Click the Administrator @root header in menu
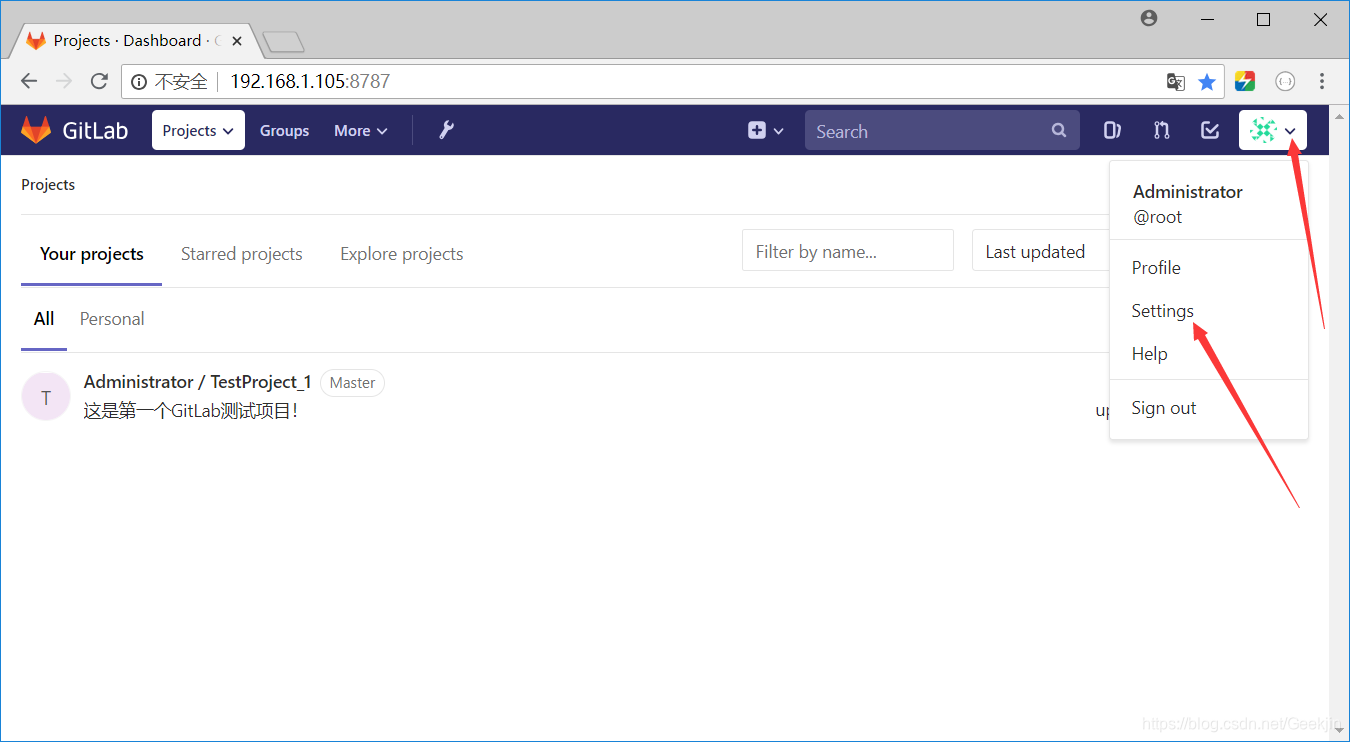This screenshot has width=1350, height=742. pyautogui.click(x=1187, y=203)
